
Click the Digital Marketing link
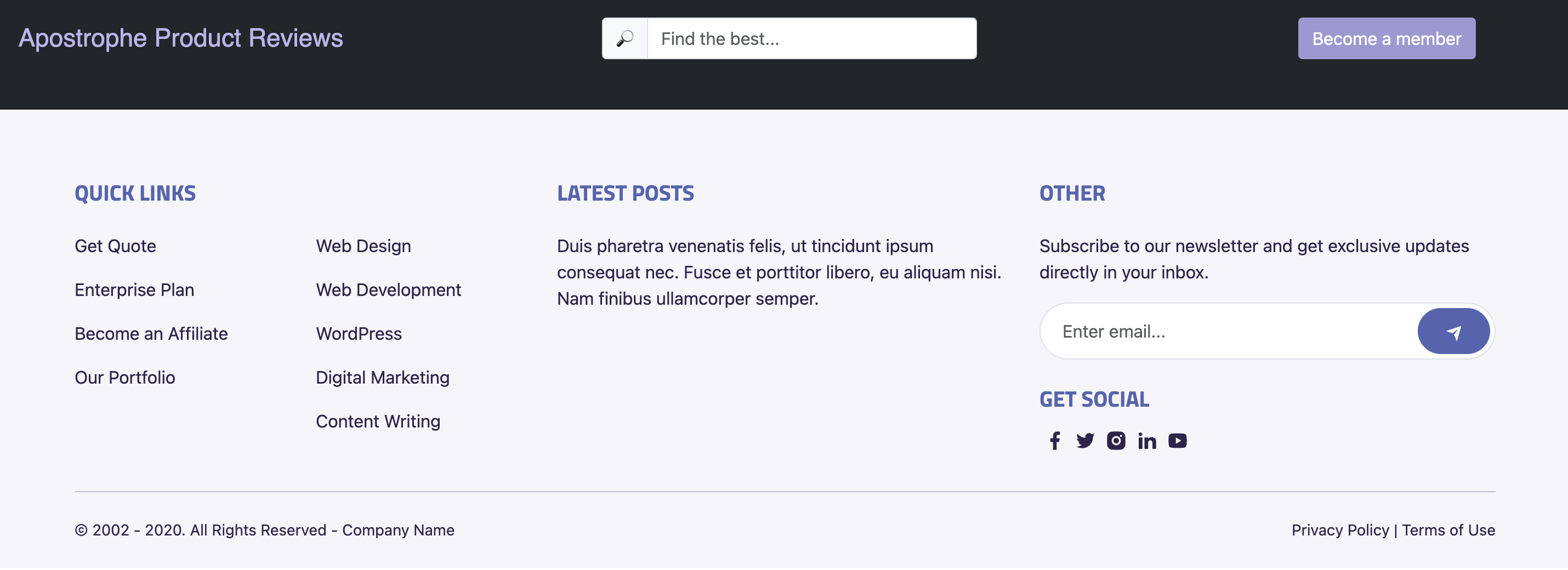point(382,377)
